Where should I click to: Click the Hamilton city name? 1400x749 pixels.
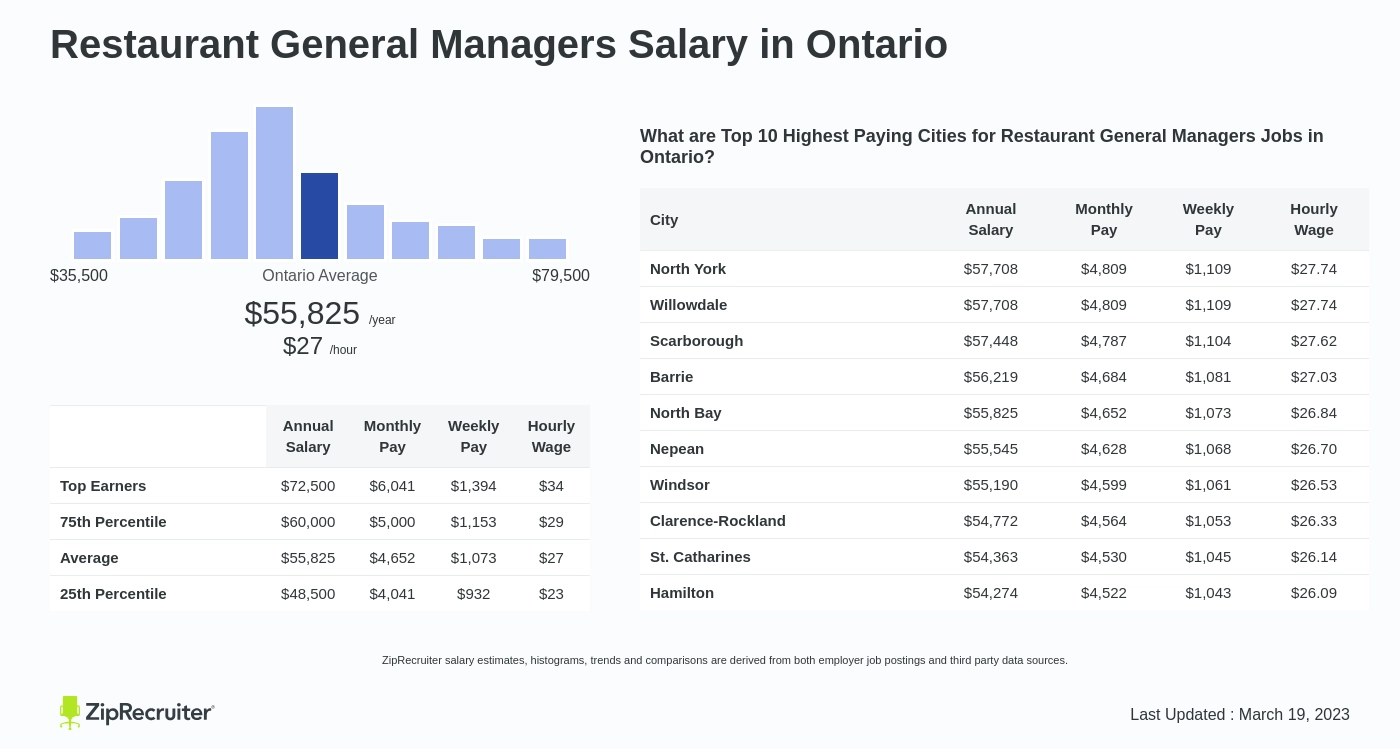click(682, 593)
